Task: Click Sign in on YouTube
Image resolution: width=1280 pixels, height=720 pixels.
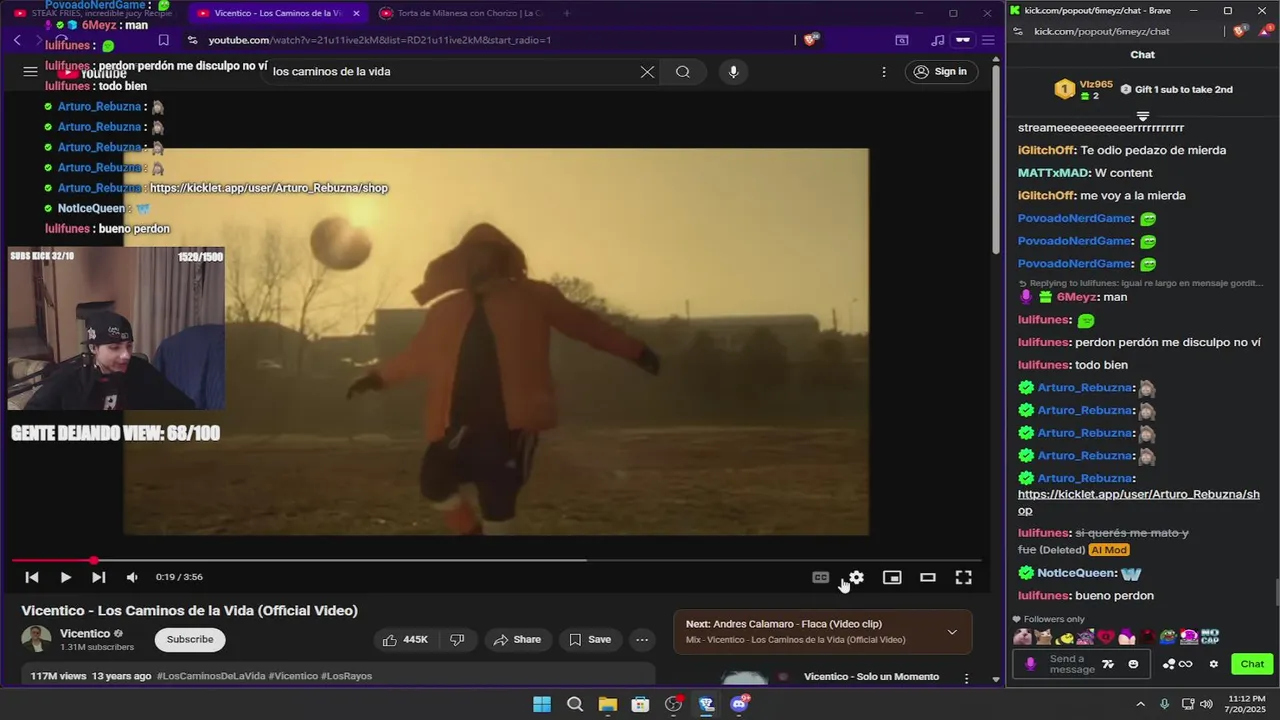Action: (x=941, y=72)
